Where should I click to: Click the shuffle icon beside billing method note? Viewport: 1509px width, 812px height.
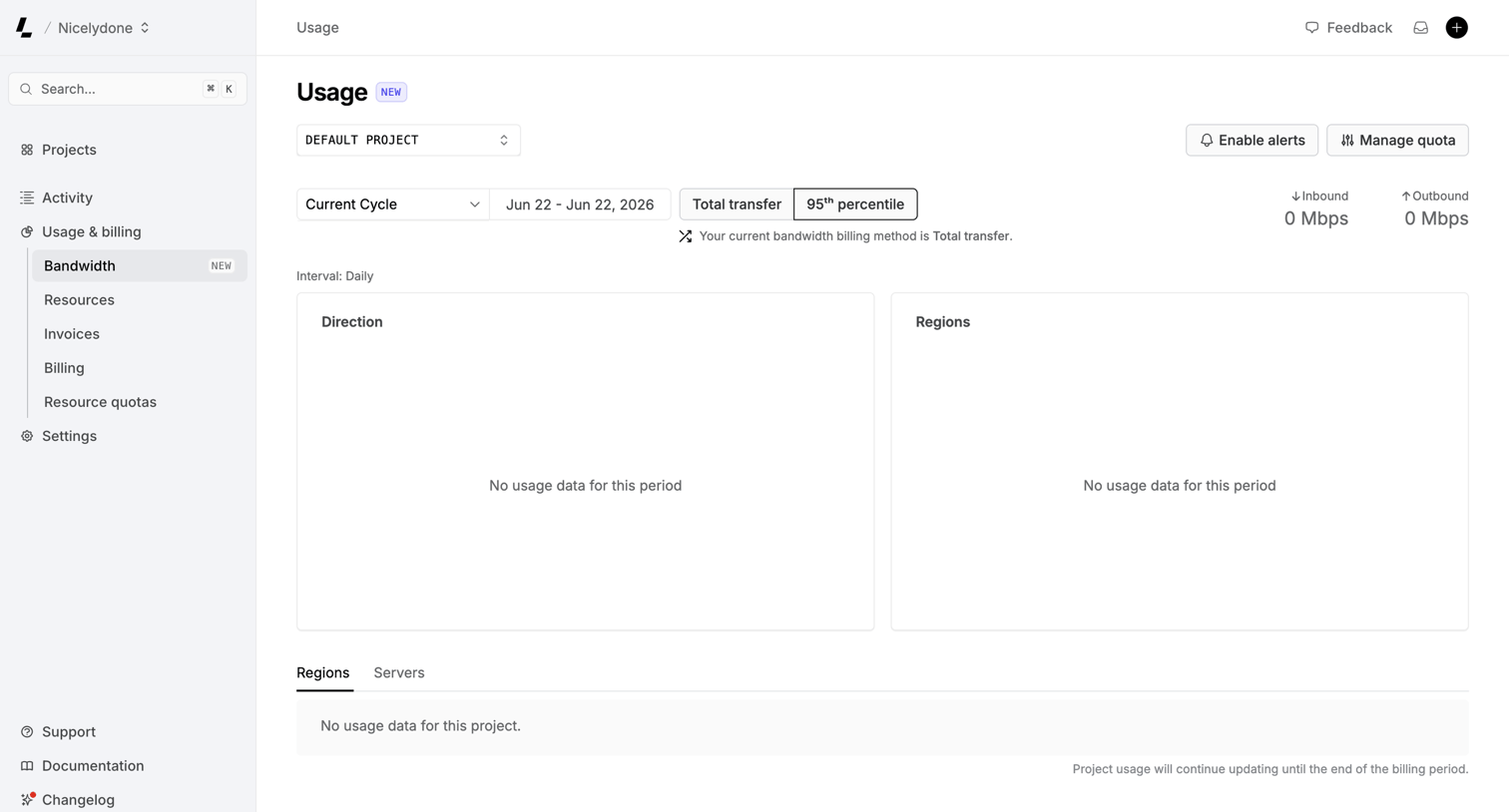[x=686, y=236]
